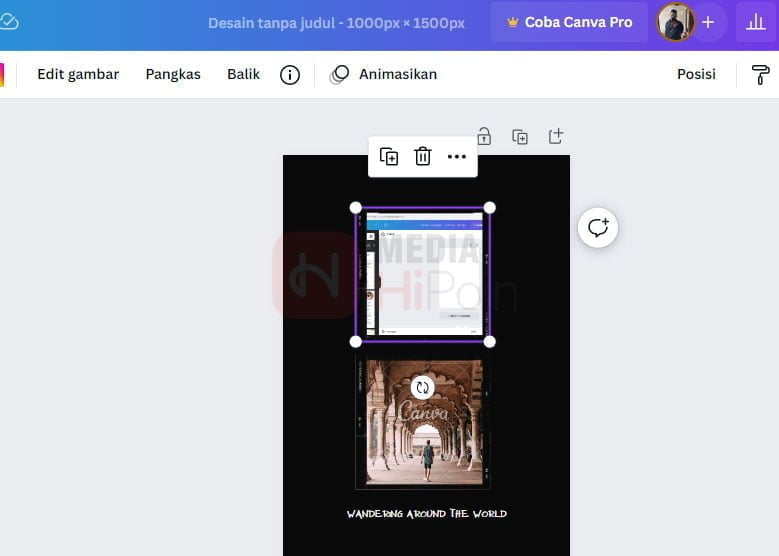Open the user profile avatar

coord(676,22)
